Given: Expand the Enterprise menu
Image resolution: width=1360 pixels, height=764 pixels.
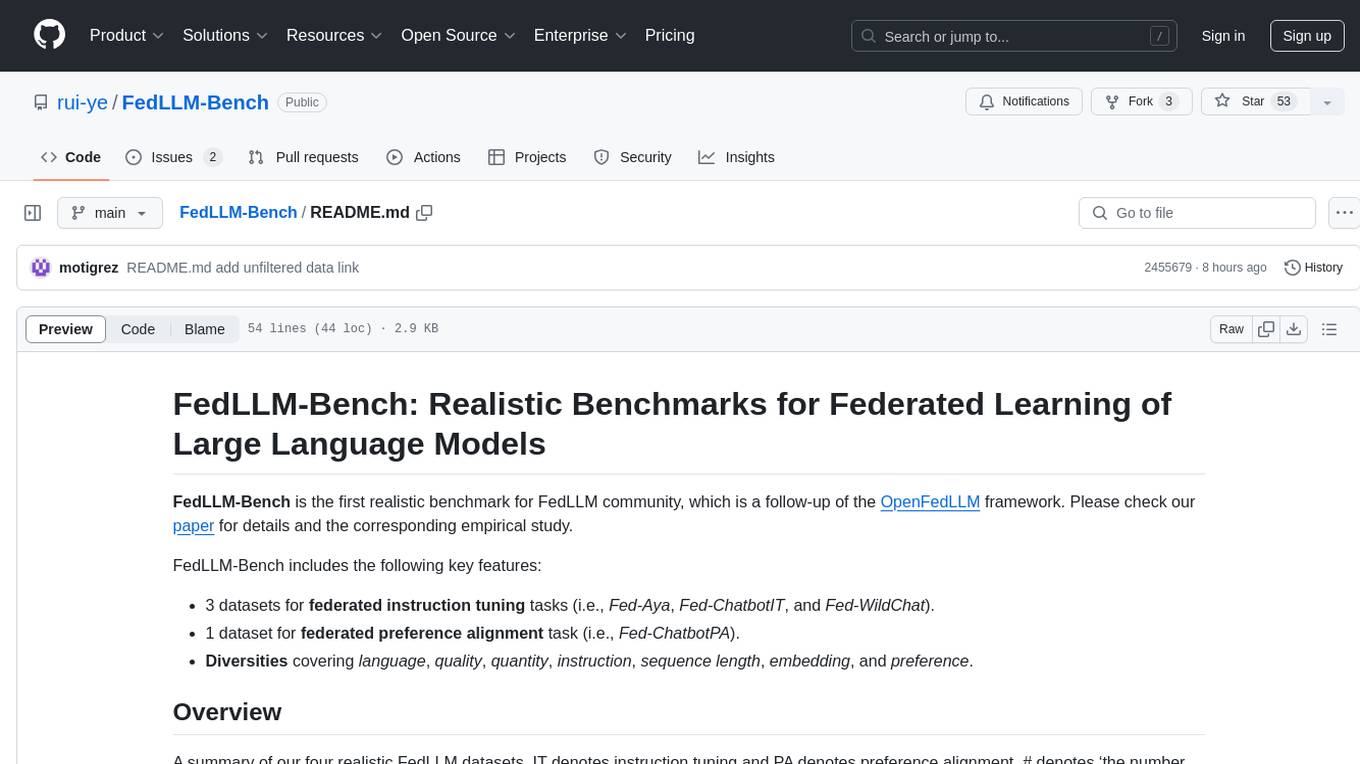Looking at the screenshot, I should pyautogui.click(x=580, y=35).
